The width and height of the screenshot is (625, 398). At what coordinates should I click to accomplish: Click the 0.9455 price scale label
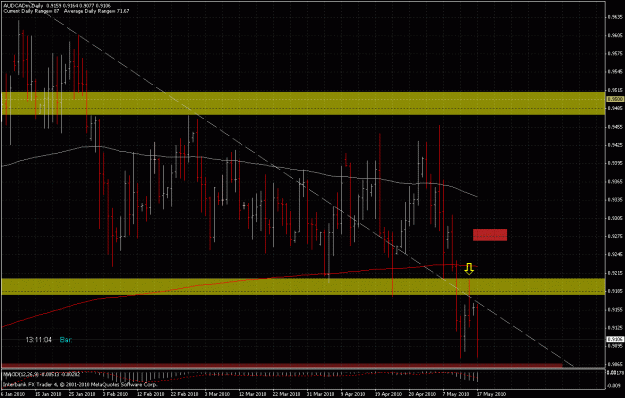pos(615,127)
